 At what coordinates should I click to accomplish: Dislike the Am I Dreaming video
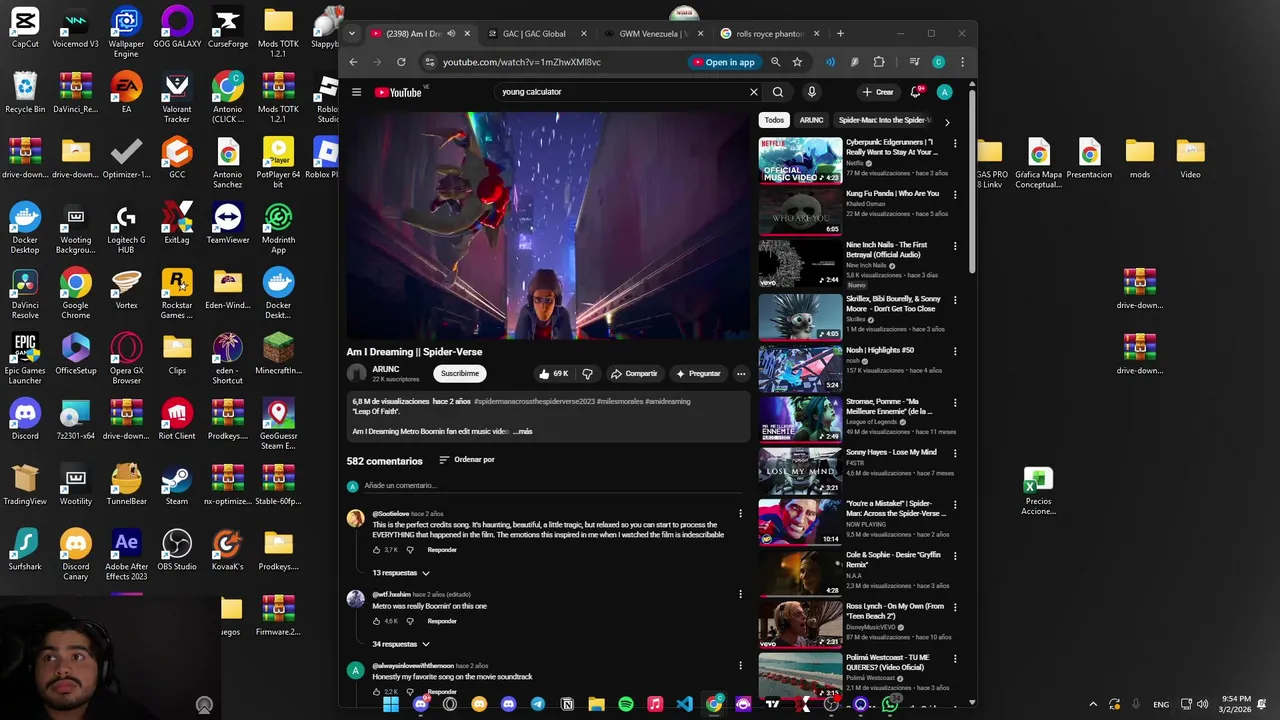588,373
